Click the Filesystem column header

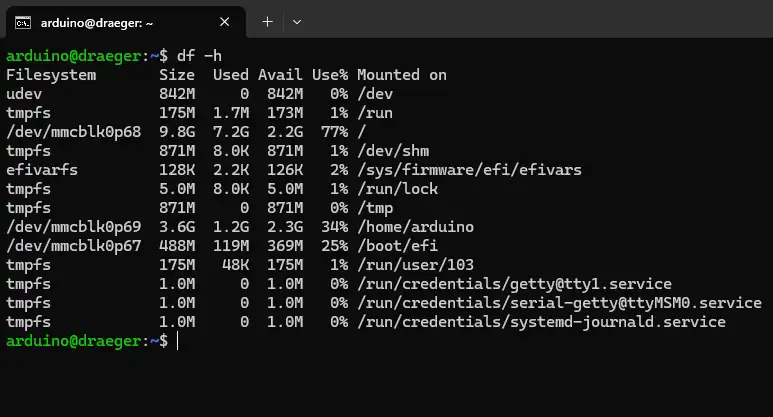[51, 75]
